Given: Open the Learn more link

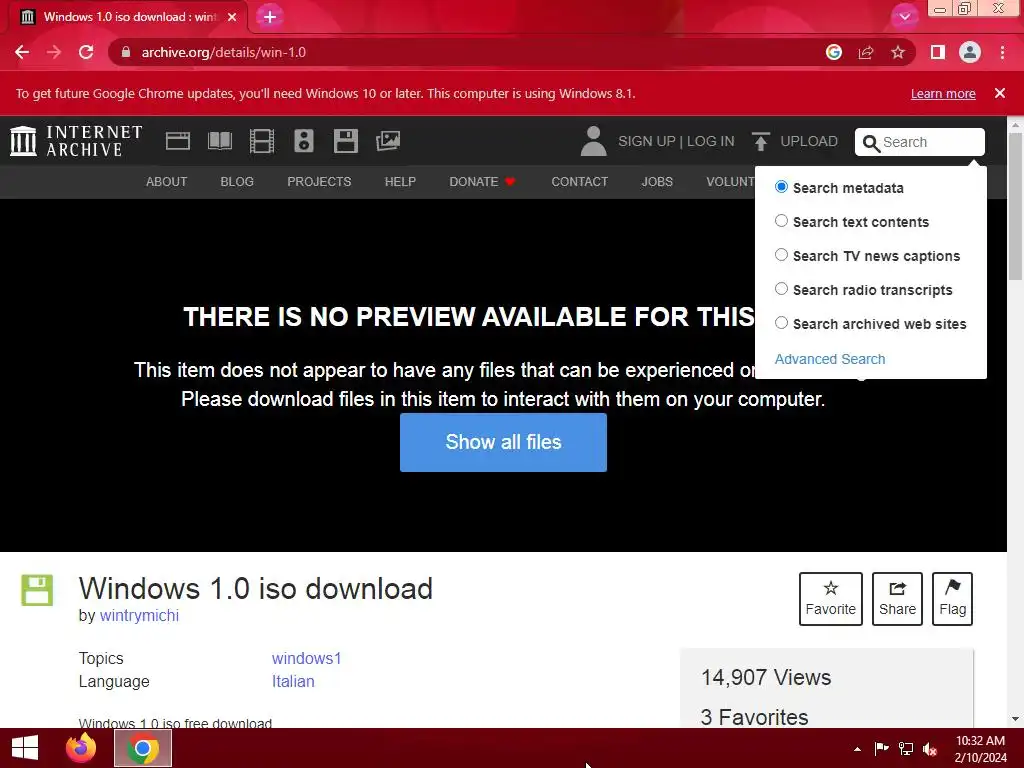Looking at the screenshot, I should 943,93.
